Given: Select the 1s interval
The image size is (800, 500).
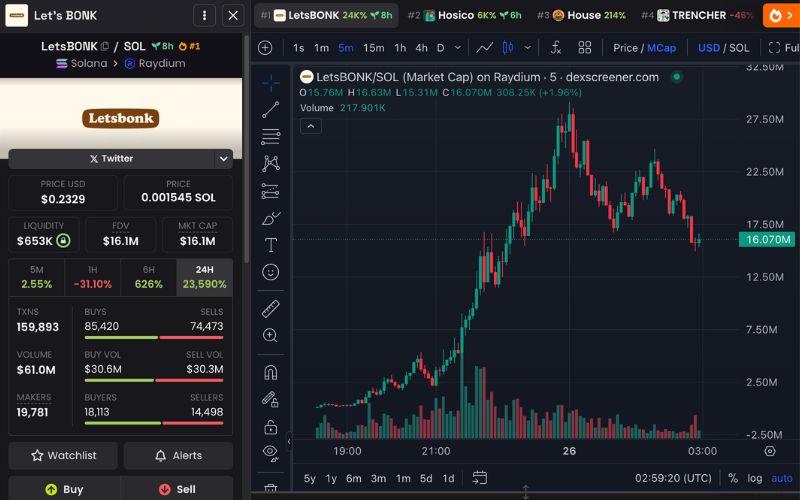Looking at the screenshot, I should click(x=298, y=48).
